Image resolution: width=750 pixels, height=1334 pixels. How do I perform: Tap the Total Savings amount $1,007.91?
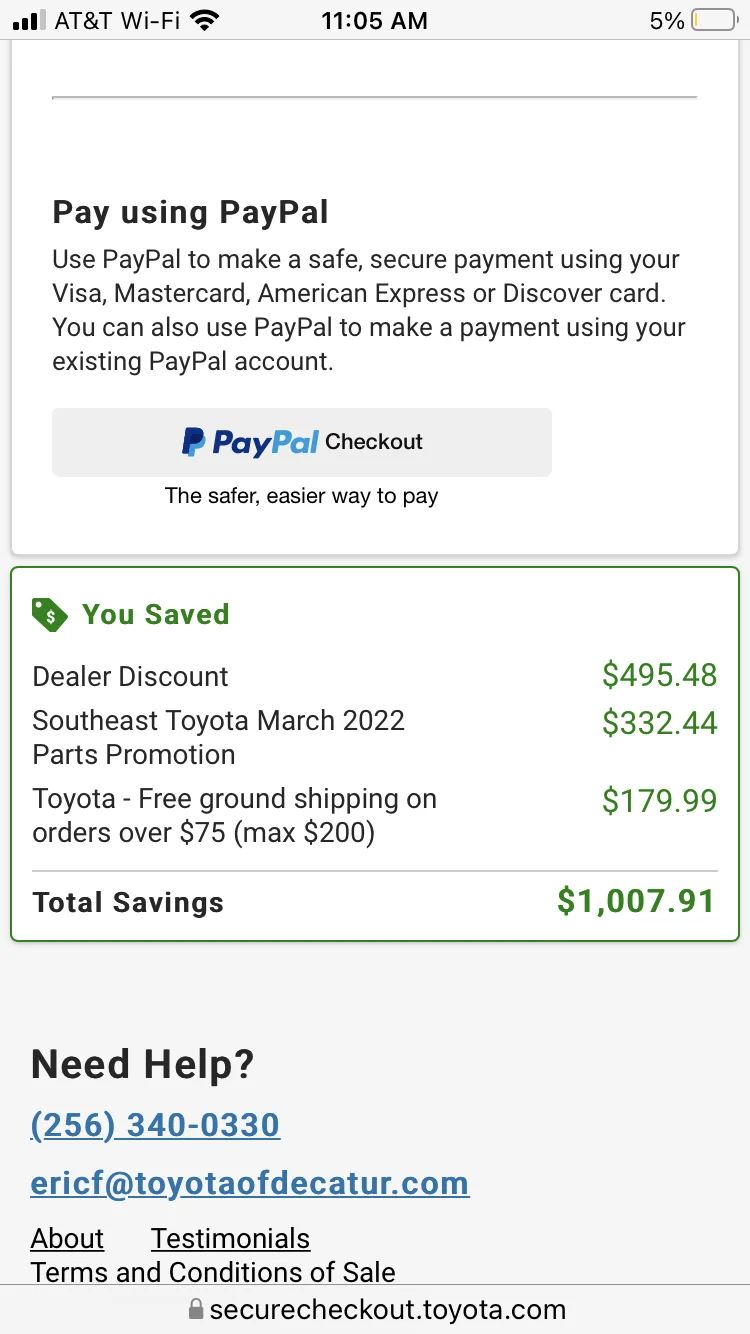tap(636, 902)
